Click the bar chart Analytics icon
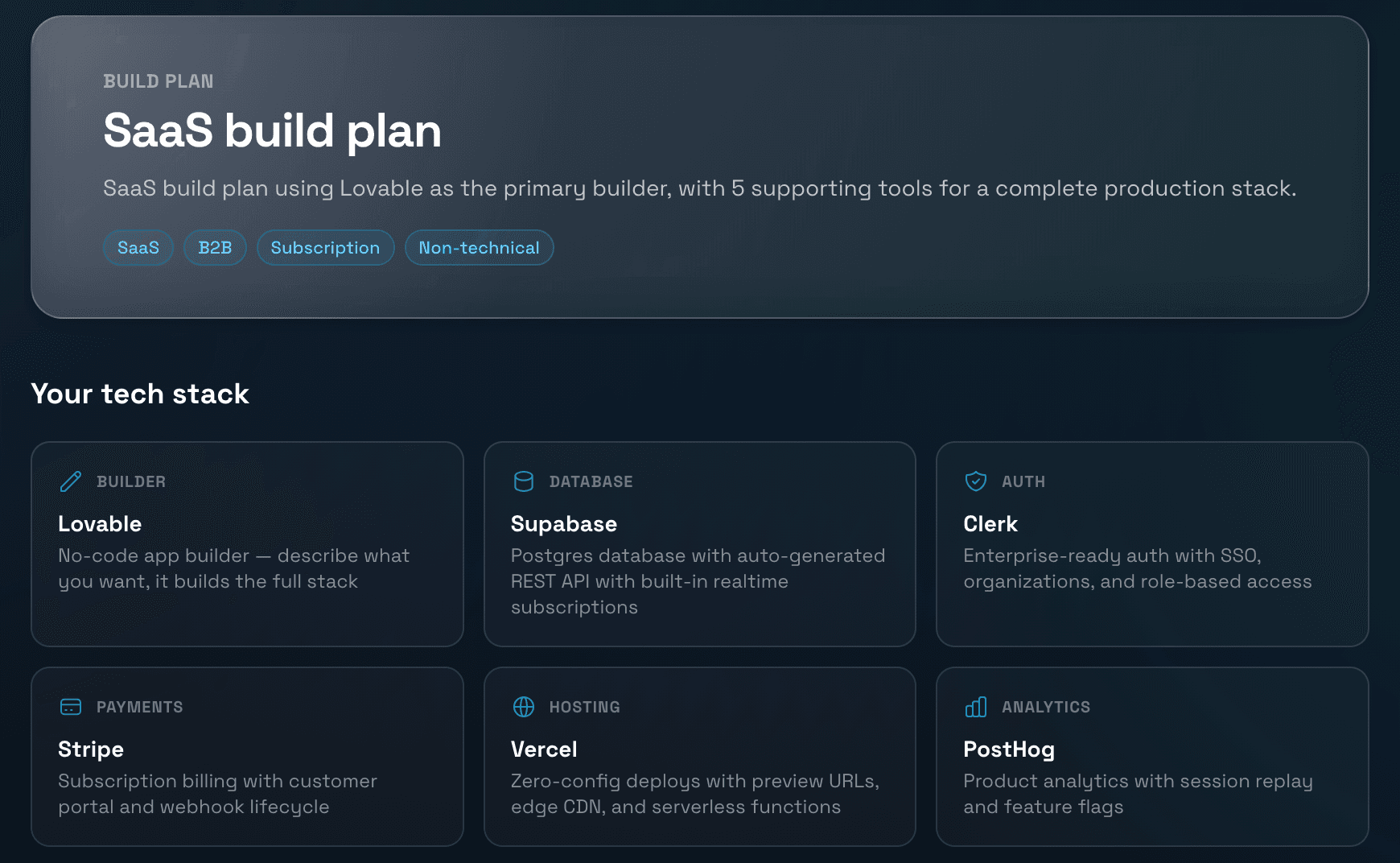 [x=976, y=707]
